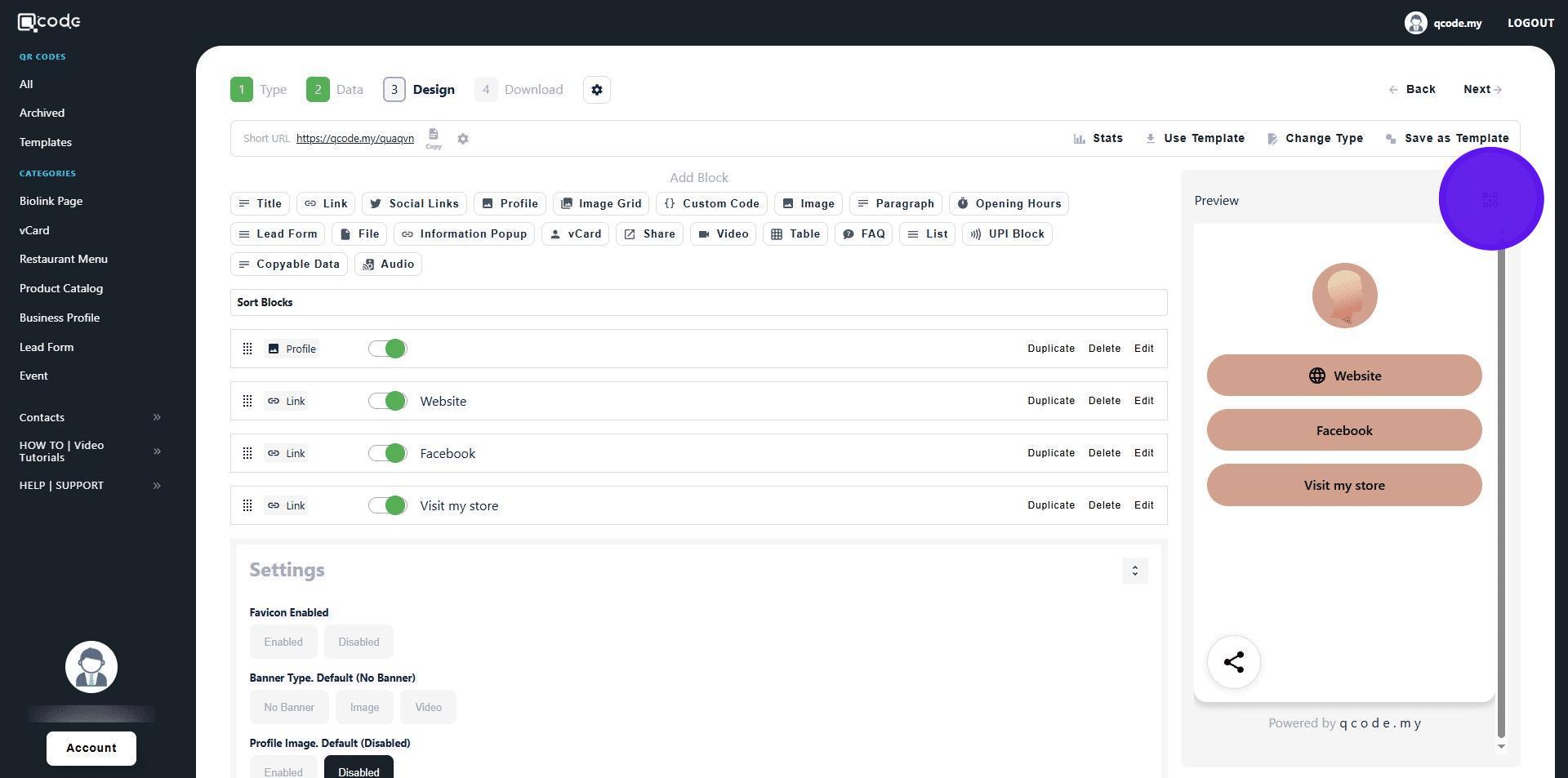Open short URL settings gear icon

pyautogui.click(x=463, y=139)
